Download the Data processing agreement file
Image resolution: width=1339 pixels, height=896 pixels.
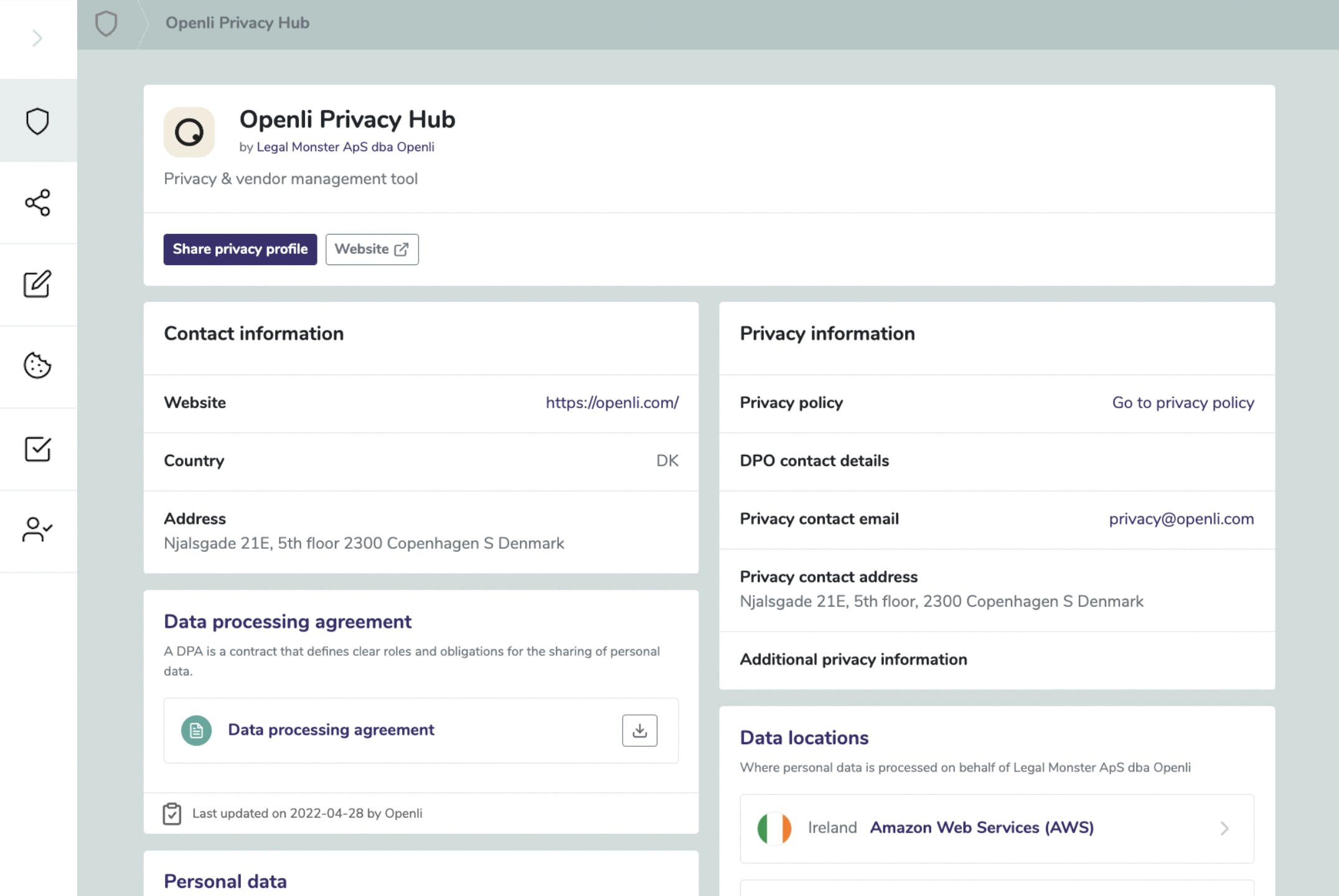[639, 730]
